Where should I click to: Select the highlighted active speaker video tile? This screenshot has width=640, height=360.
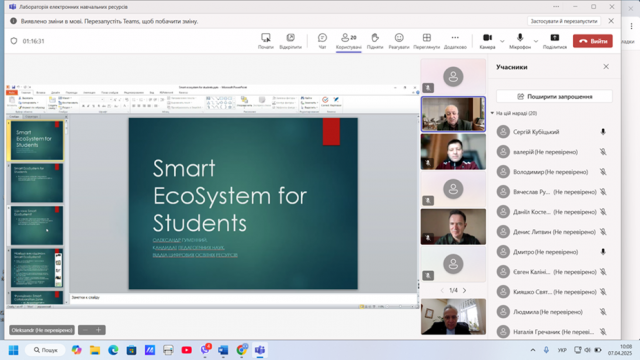tap(453, 114)
